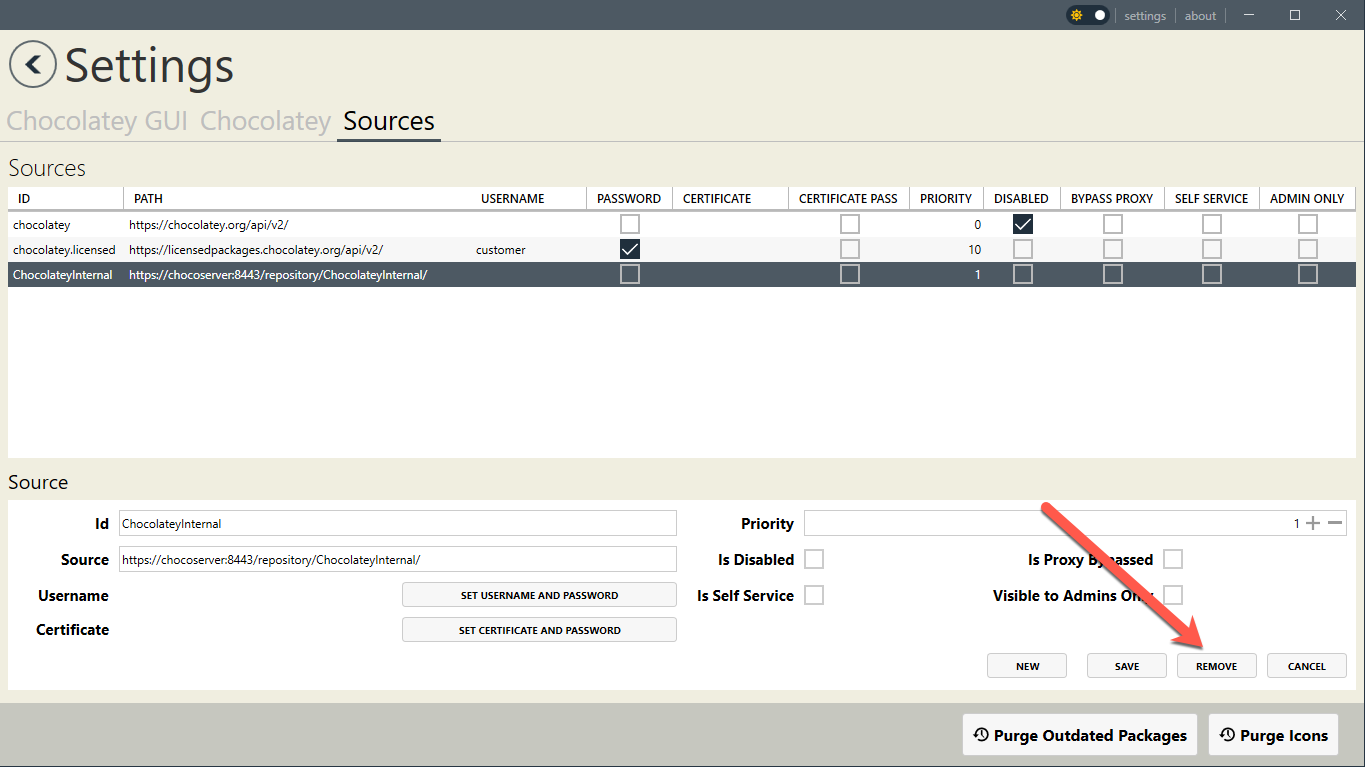Maximize the application window
Viewport: 1365px width, 767px height.
[x=1295, y=15]
